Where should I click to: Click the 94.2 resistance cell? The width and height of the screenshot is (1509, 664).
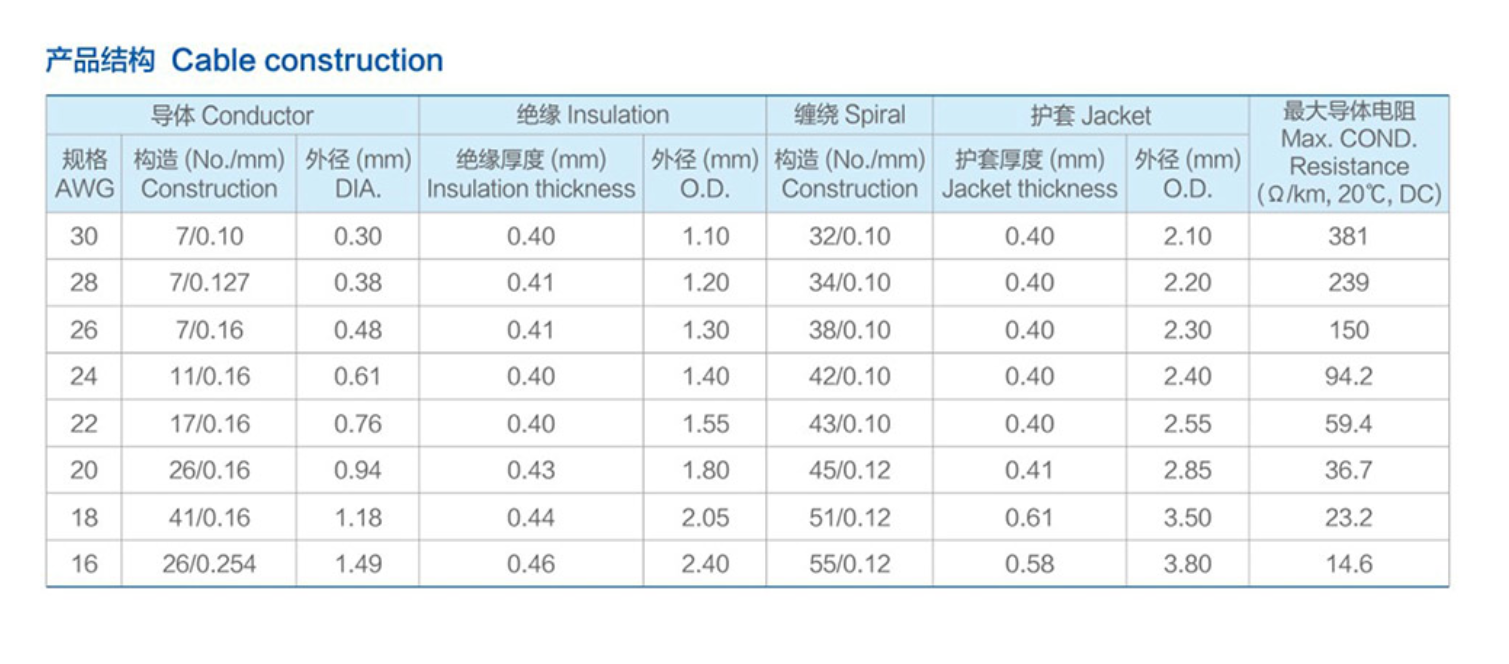(1348, 377)
